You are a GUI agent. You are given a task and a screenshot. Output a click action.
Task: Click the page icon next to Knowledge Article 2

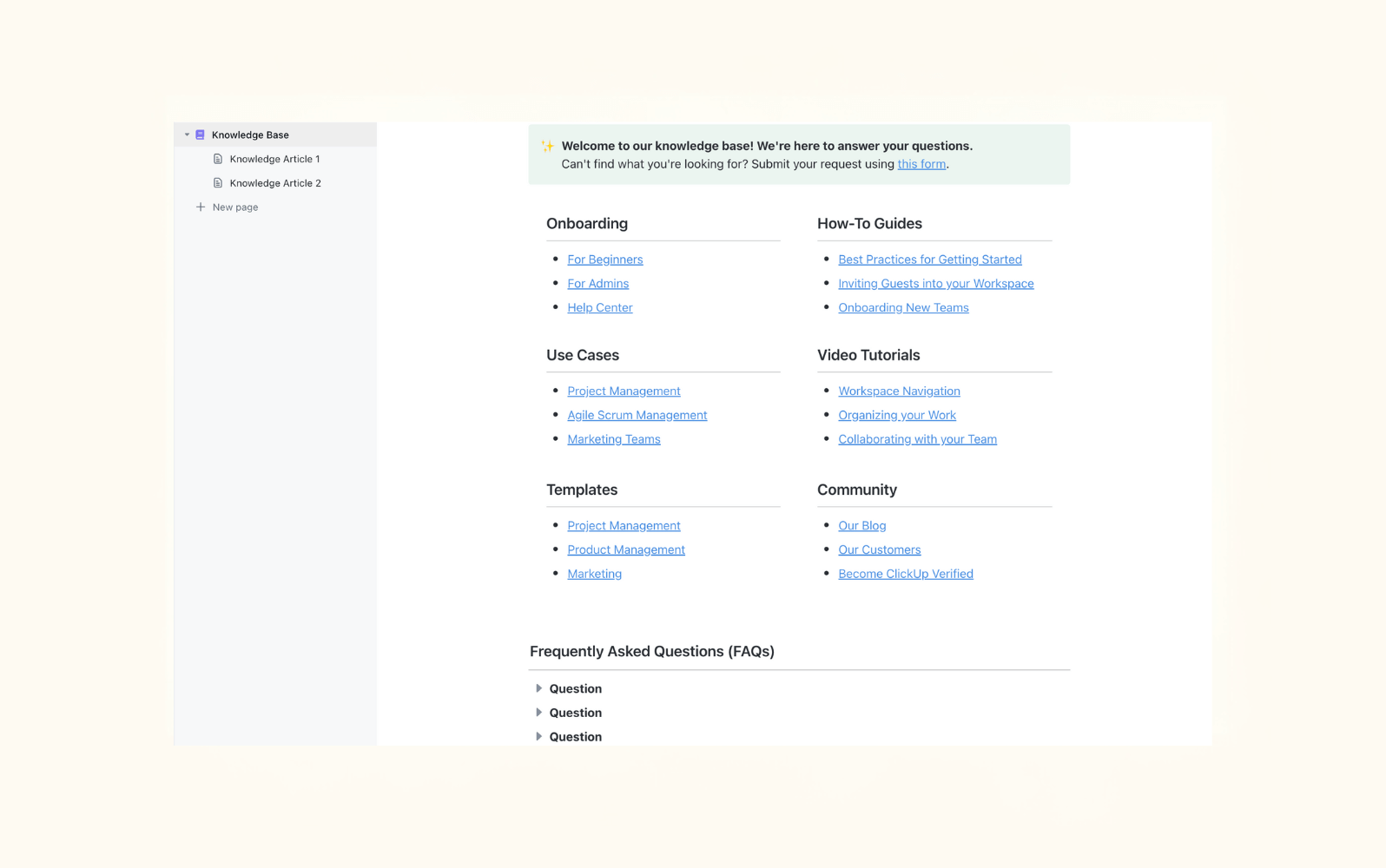[x=218, y=183]
